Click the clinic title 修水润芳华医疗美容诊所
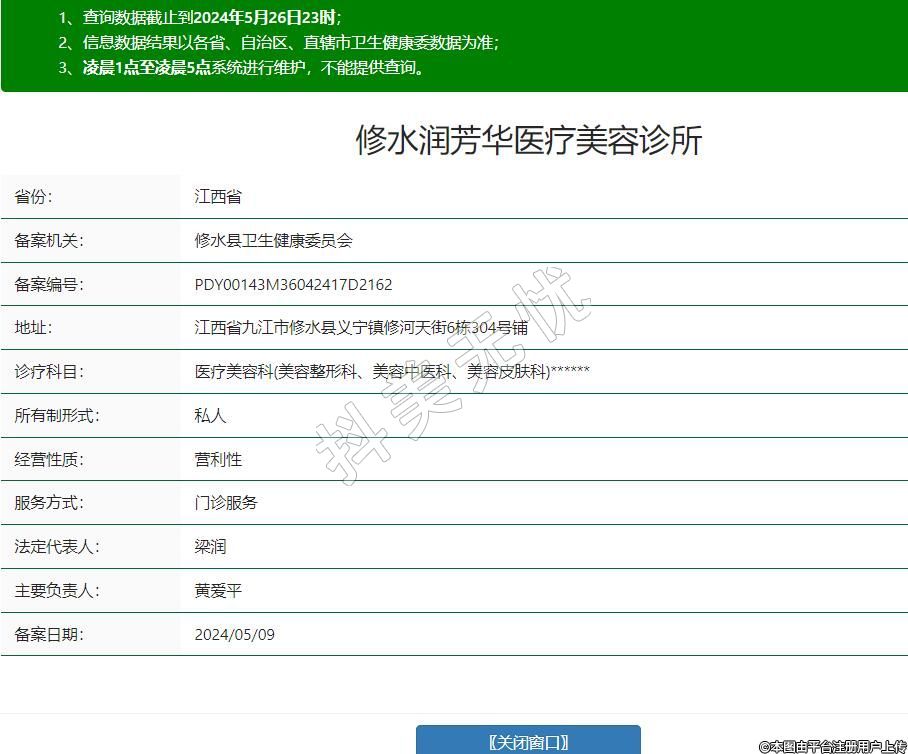This screenshot has width=908, height=754. tap(529, 141)
